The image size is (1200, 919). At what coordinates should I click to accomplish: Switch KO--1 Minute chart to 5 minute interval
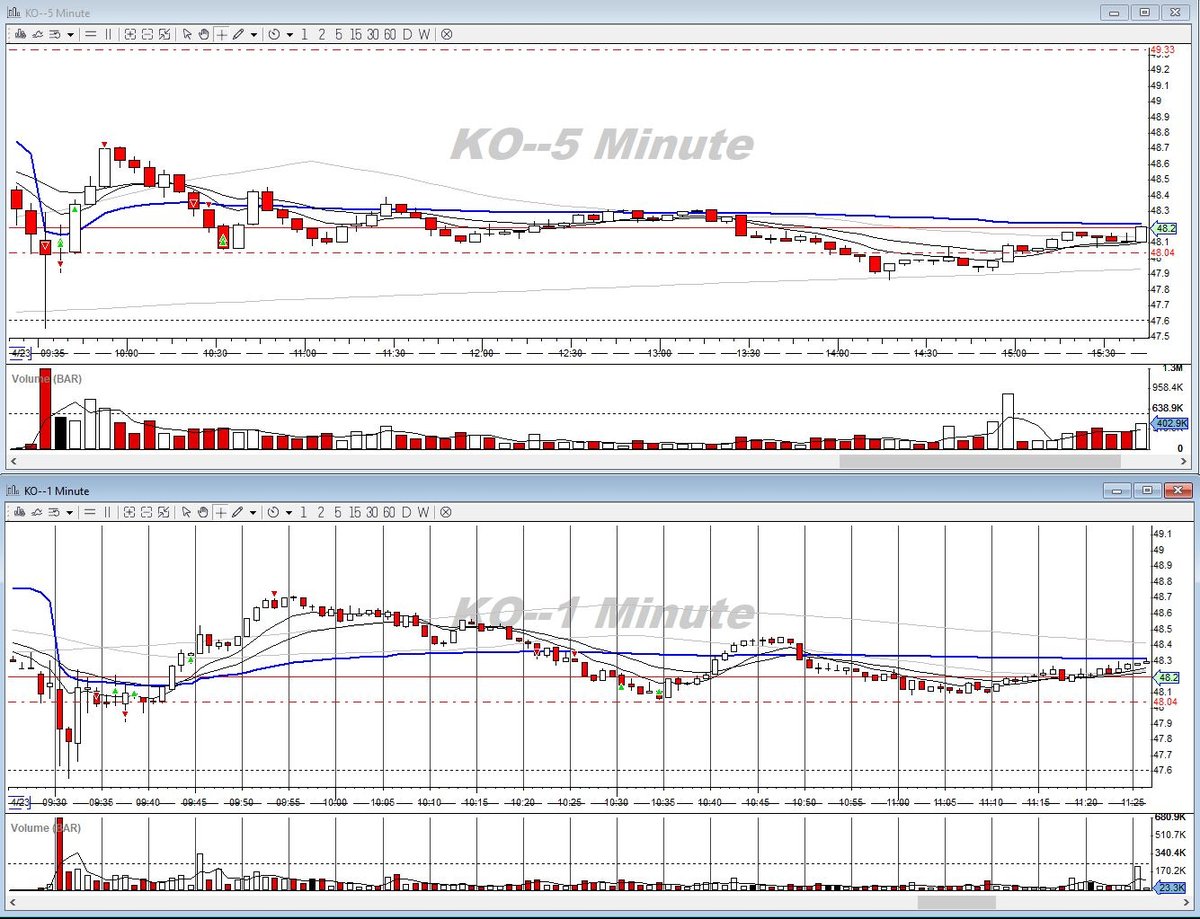click(x=338, y=512)
